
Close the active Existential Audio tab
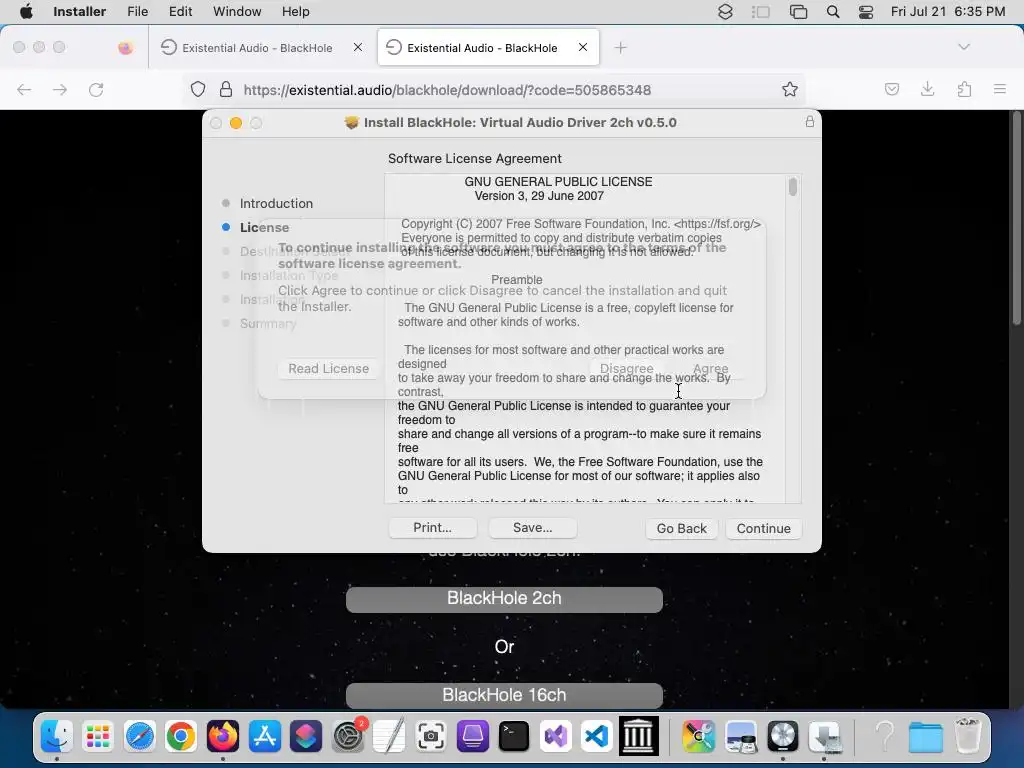click(583, 47)
